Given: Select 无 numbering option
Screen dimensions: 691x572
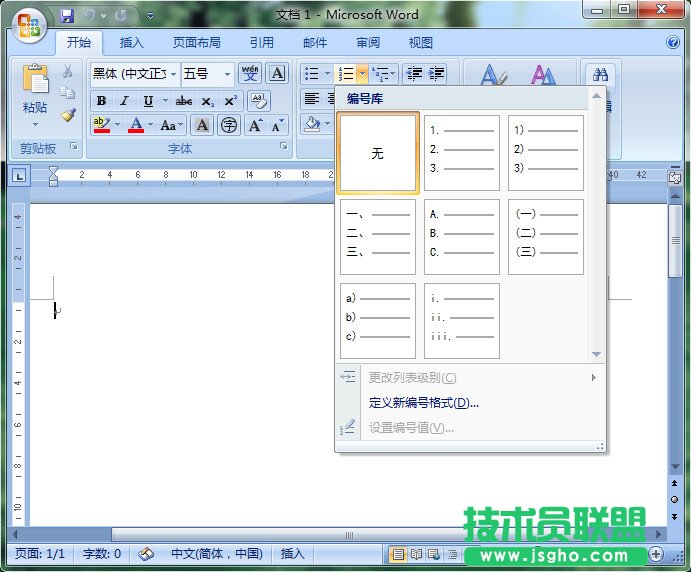Looking at the screenshot, I should (378, 153).
